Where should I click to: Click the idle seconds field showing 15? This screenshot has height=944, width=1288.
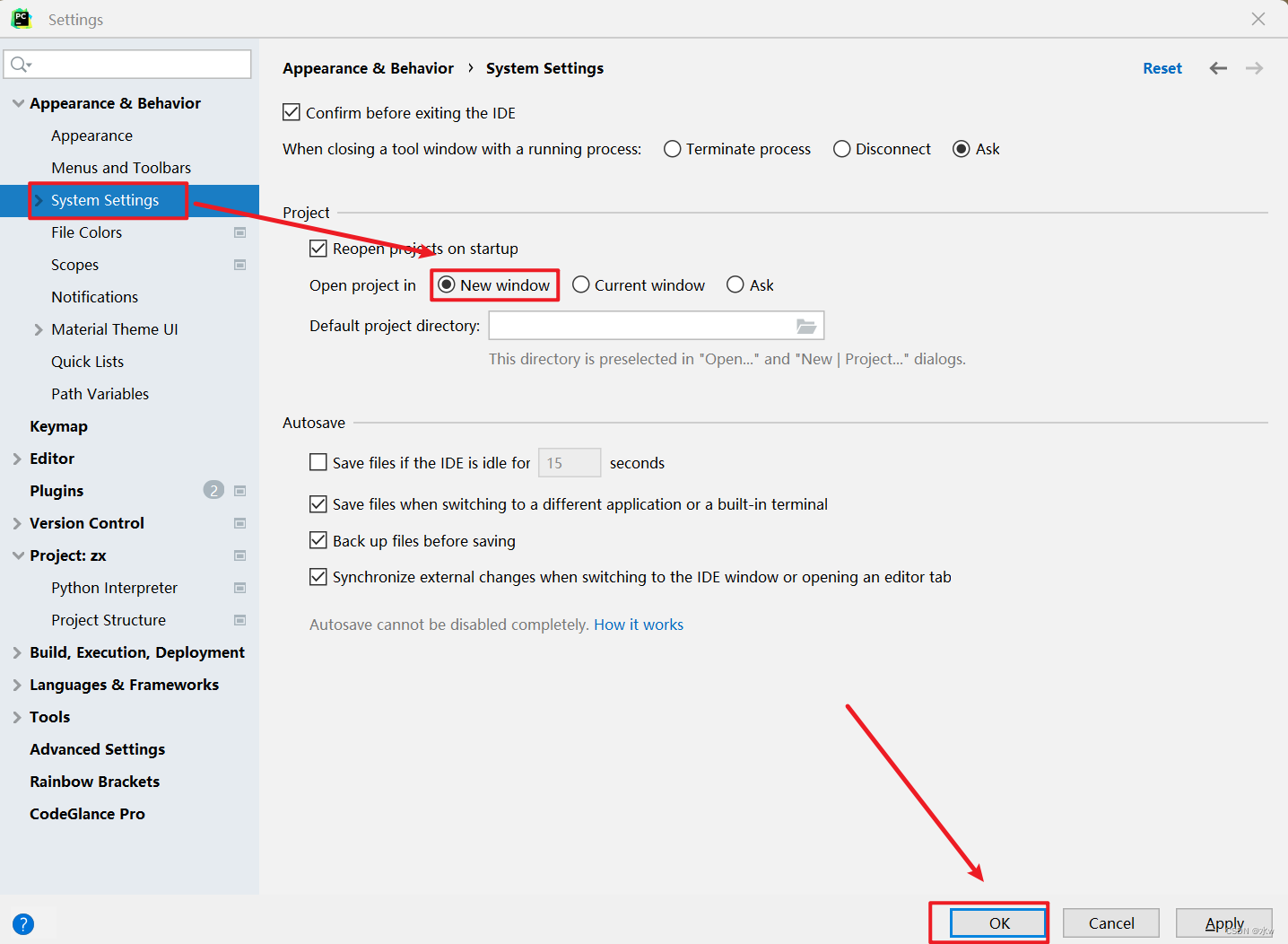570,463
